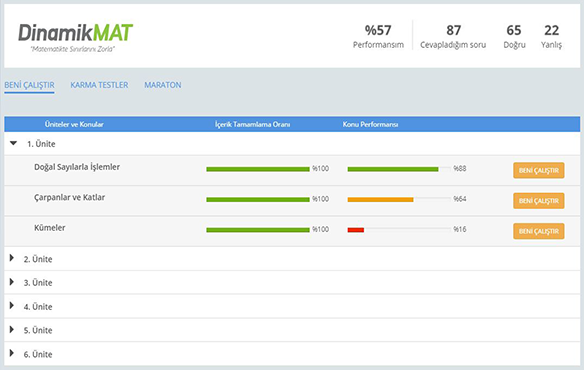Collapse the 1. Ünite section arrow
The image size is (584, 370).
point(13,143)
